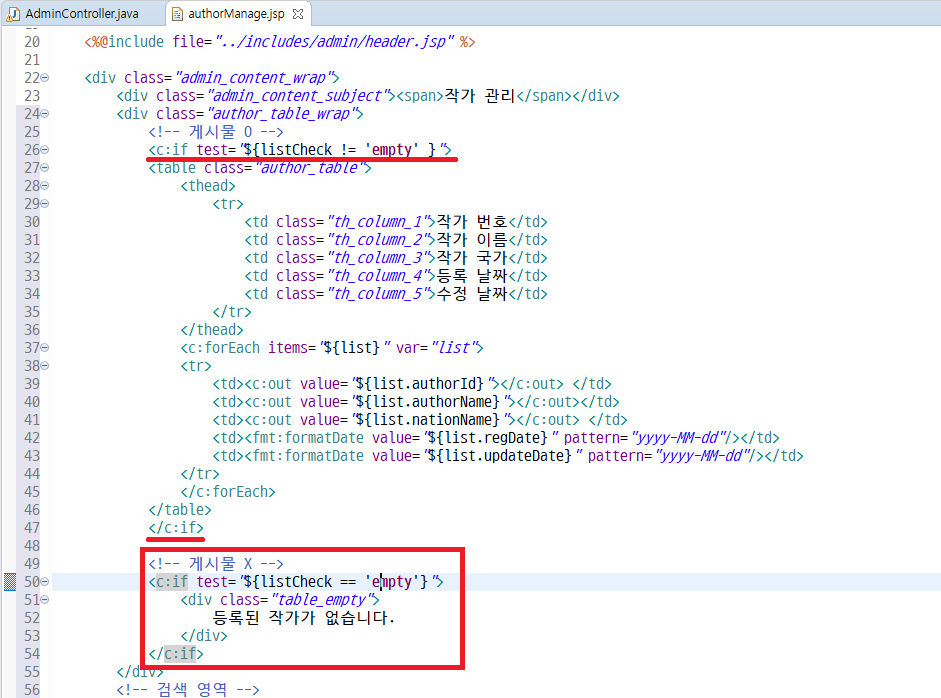
Task: Click the author_table_wrap class value
Action: pyautogui.click(x=281, y=113)
